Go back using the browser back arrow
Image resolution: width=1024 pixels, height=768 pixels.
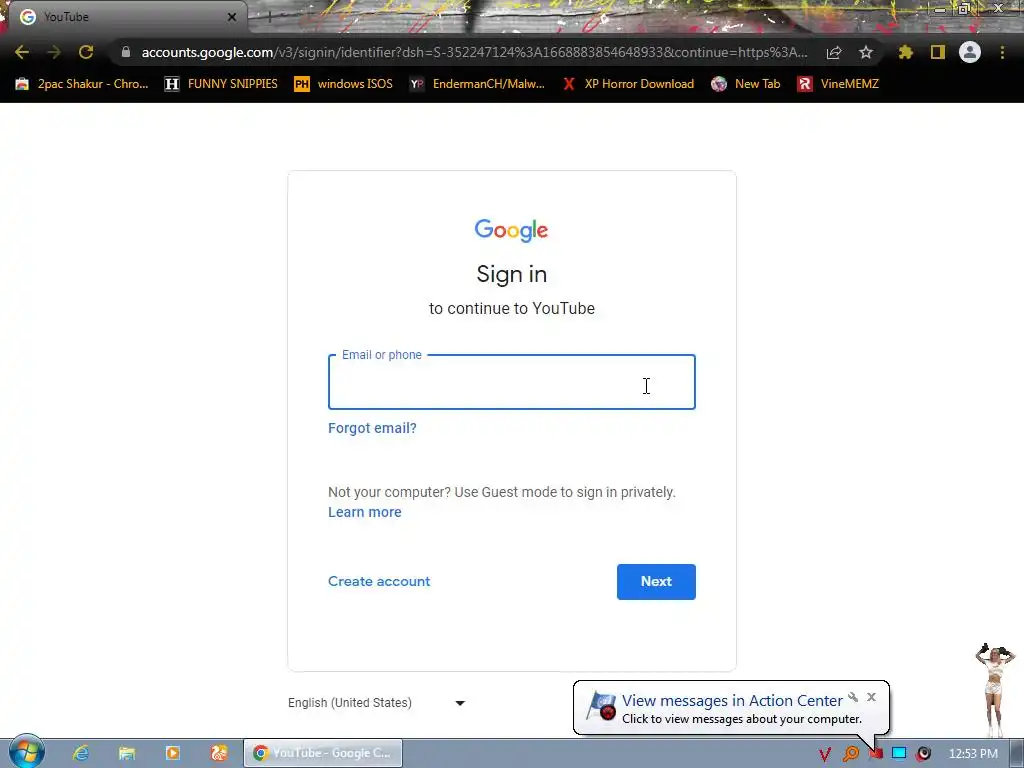coord(22,52)
